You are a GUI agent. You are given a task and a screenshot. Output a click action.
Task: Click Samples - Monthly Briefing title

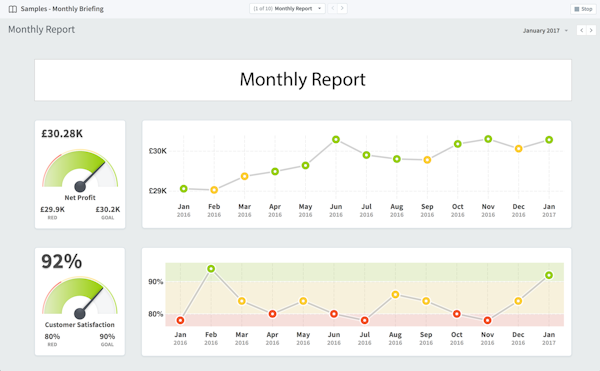click(x=62, y=9)
